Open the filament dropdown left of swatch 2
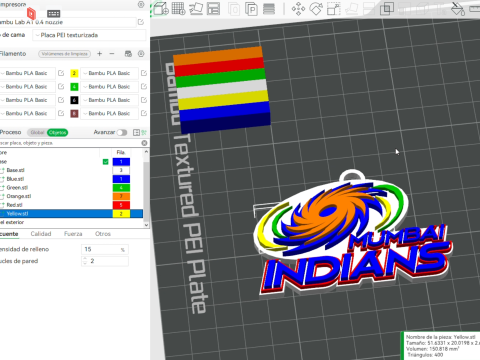 click(x=27, y=73)
